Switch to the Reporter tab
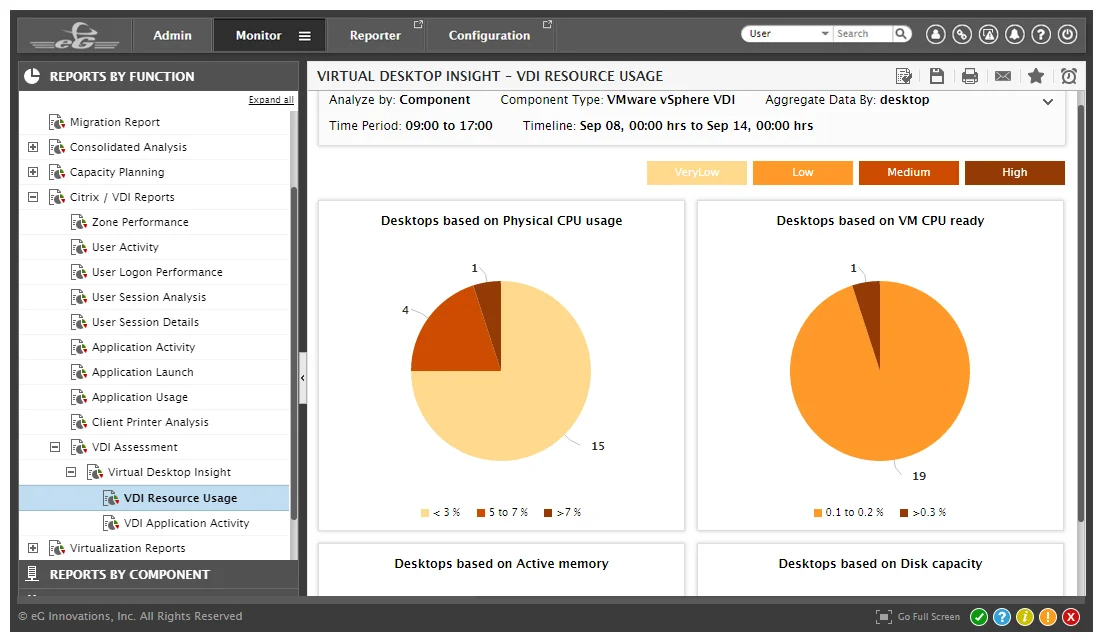Screen dimensions: 1103x642 [375, 35]
